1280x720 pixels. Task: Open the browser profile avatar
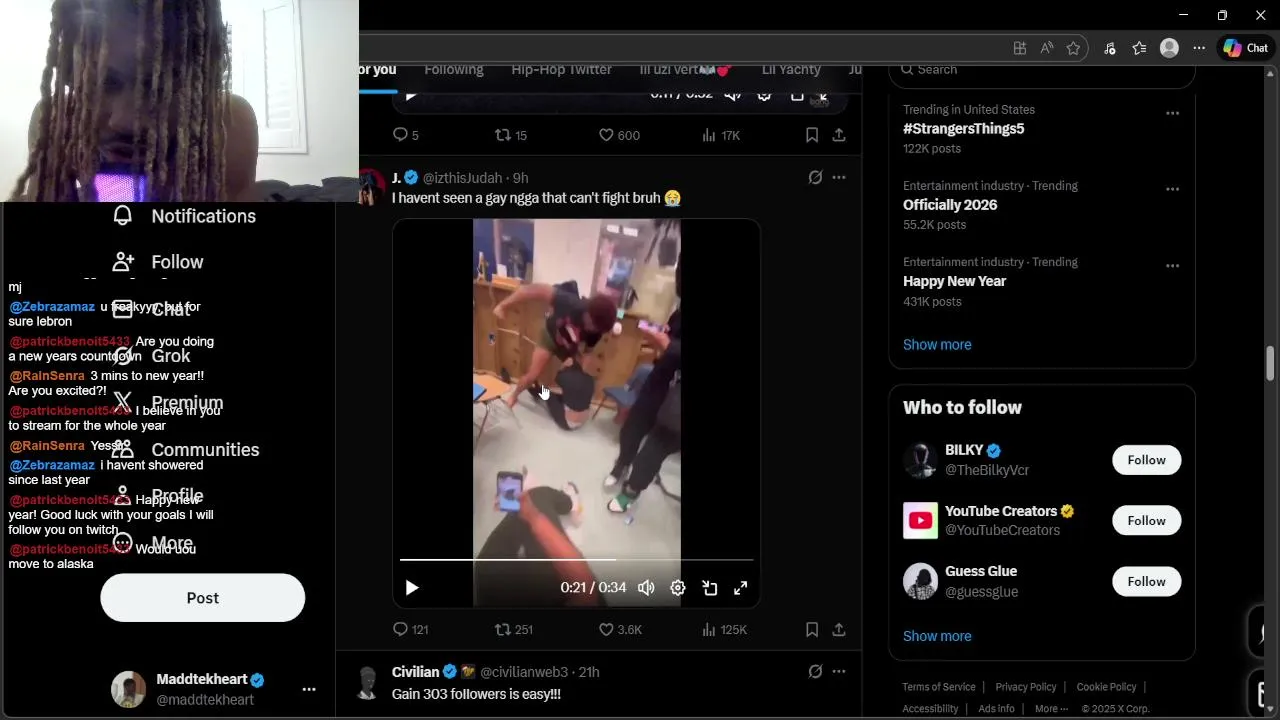(1169, 48)
